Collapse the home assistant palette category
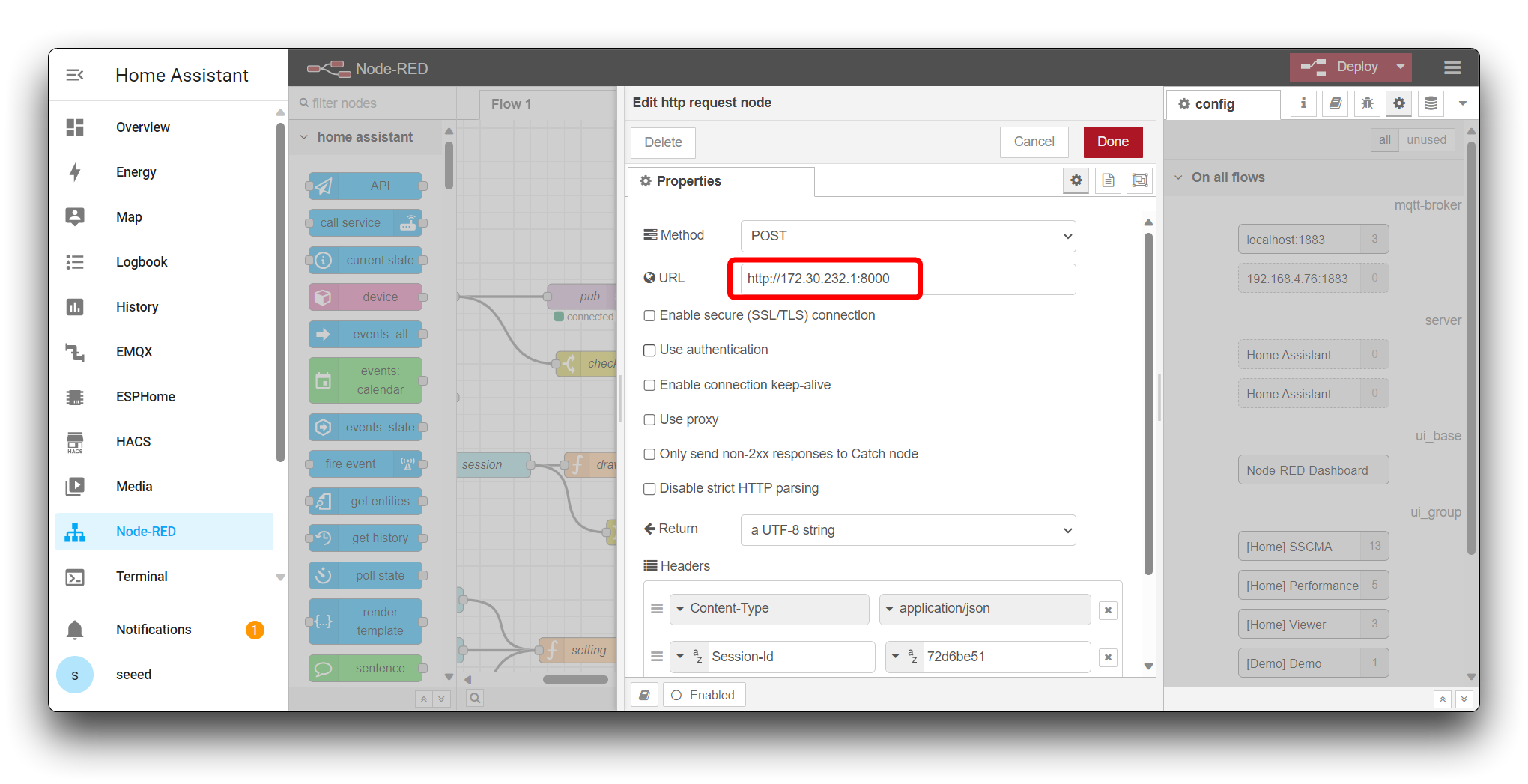 tap(305, 137)
